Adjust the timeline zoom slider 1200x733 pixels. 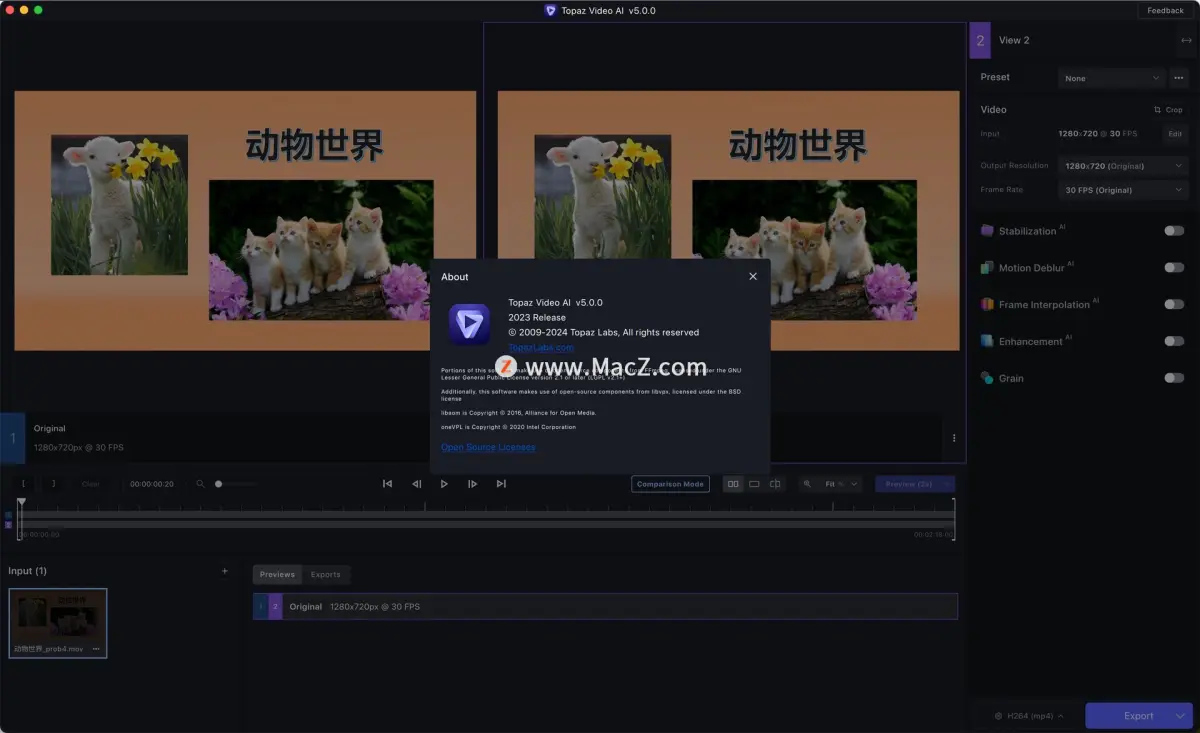(x=235, y=484)
